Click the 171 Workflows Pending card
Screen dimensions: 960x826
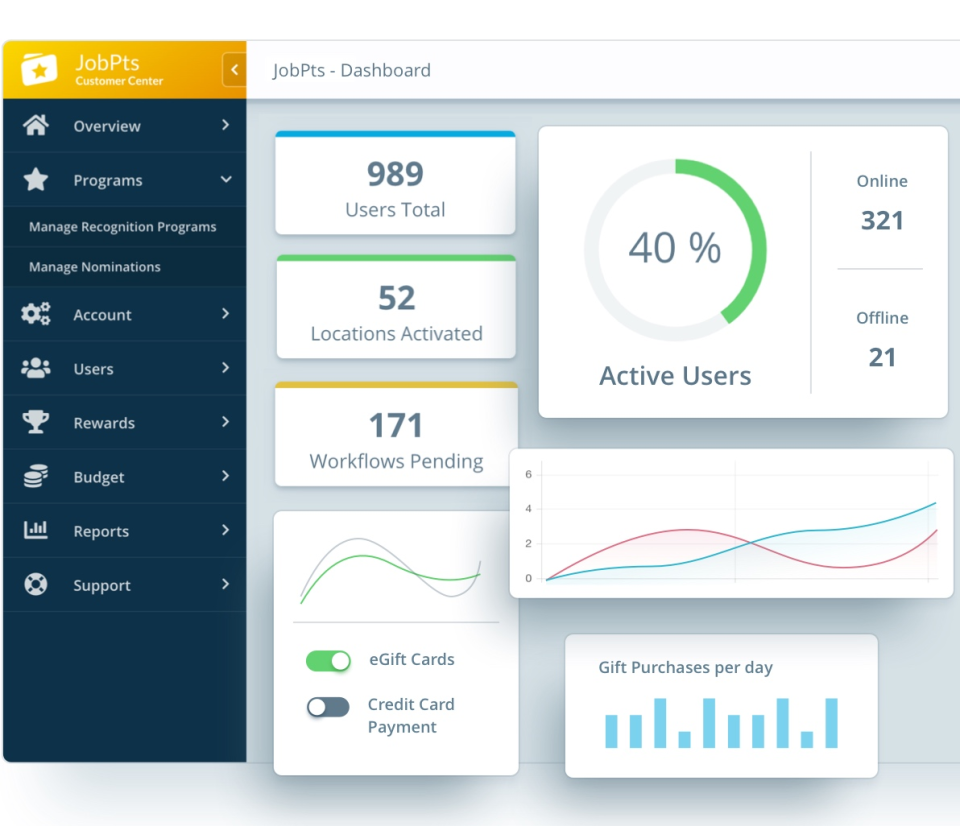coord(396,434)
